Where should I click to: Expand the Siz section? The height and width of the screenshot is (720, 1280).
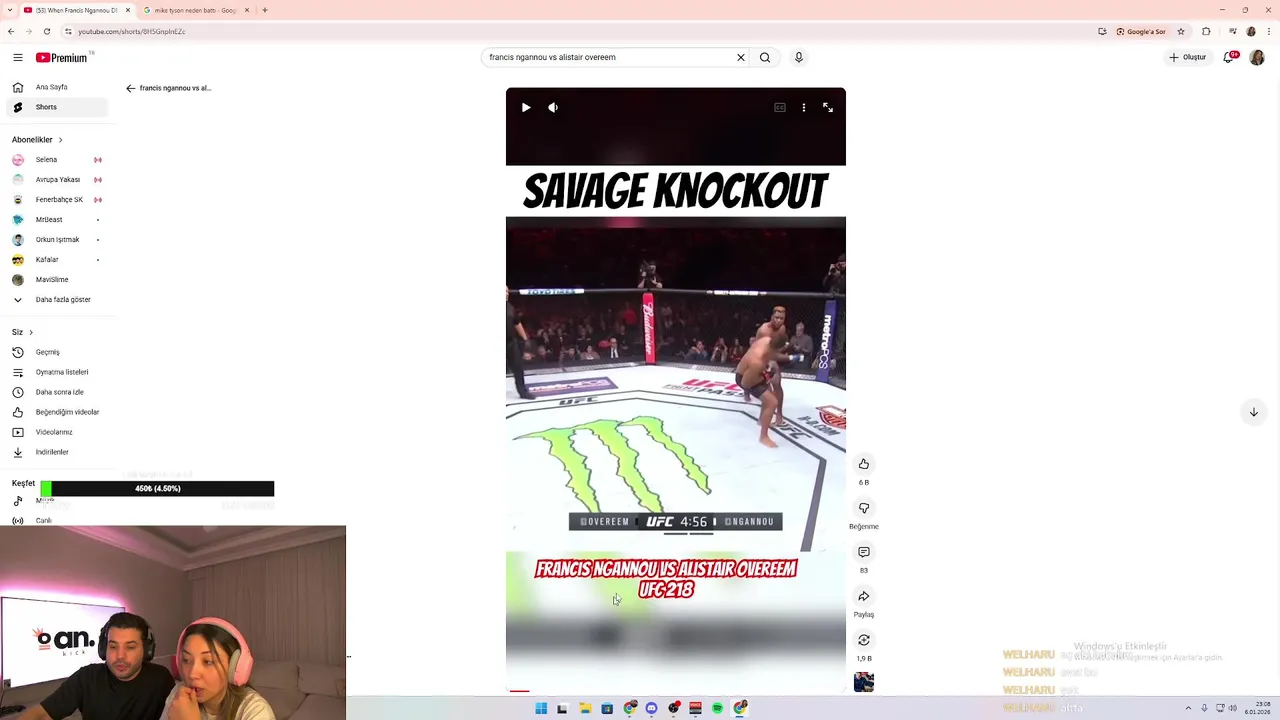[x=22, y=332]
